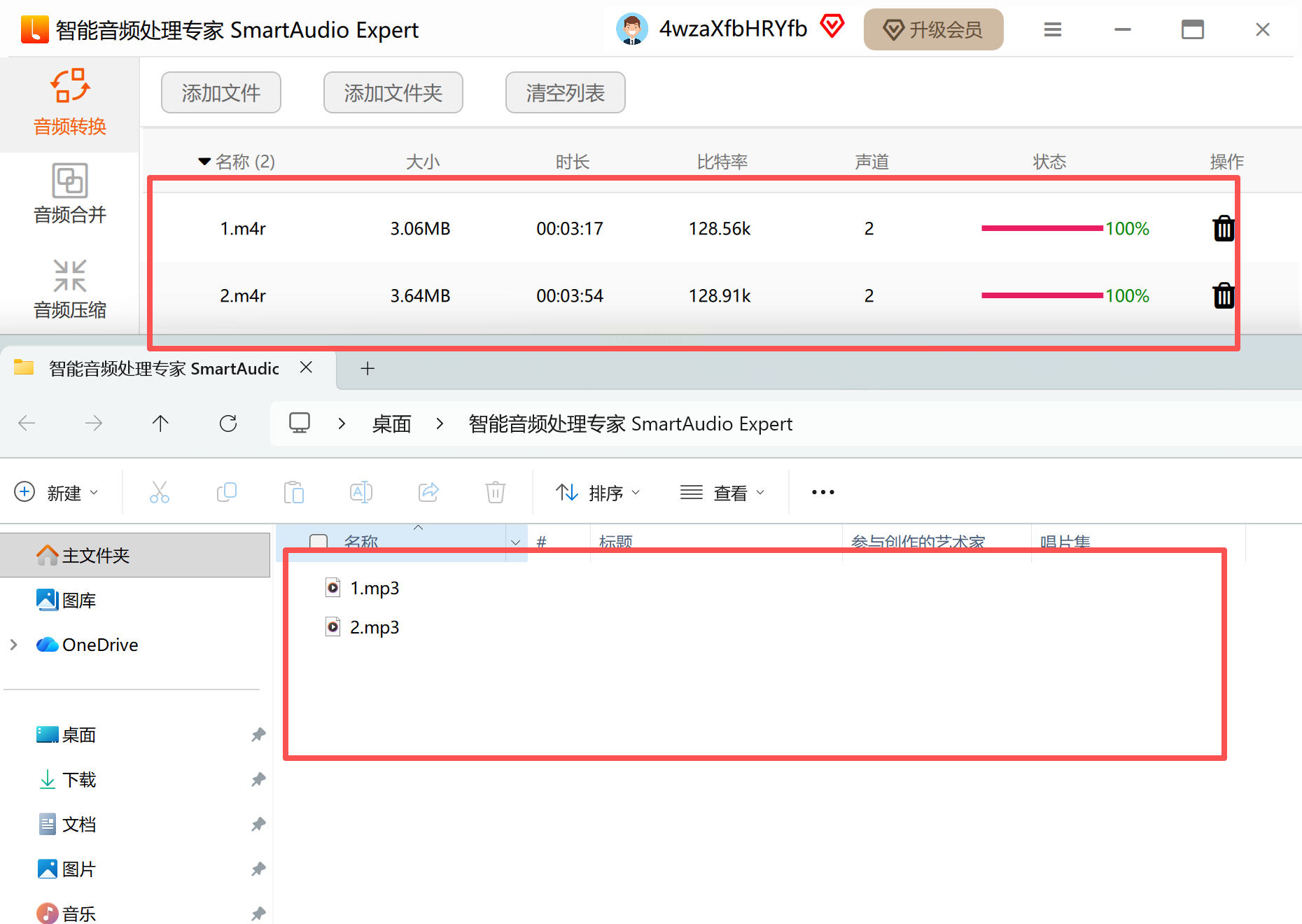Unpin 桌面 from quick access

[258, 734]
